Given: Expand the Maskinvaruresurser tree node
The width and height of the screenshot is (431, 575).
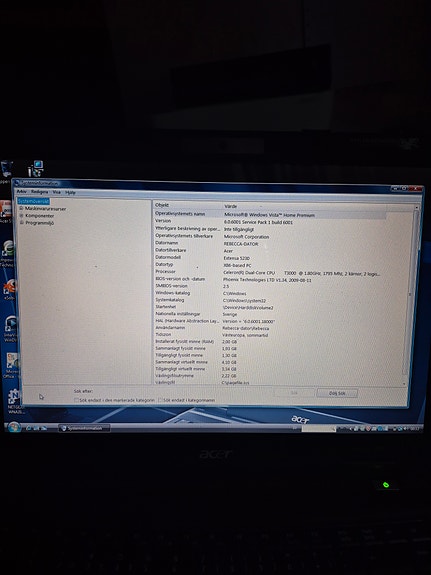Looking at the screenshot, I should pos(21,208).
